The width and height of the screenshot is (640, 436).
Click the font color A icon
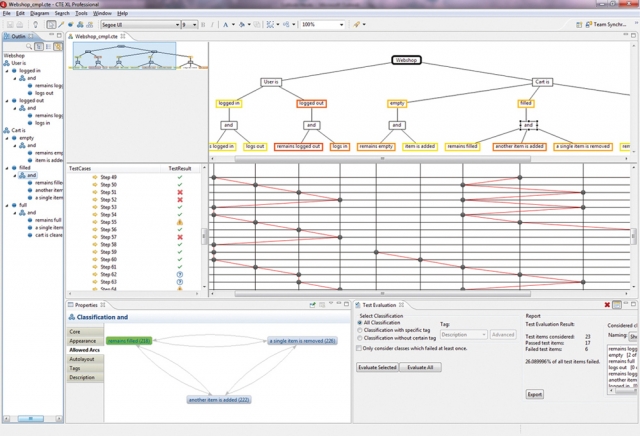pos(225,24)
